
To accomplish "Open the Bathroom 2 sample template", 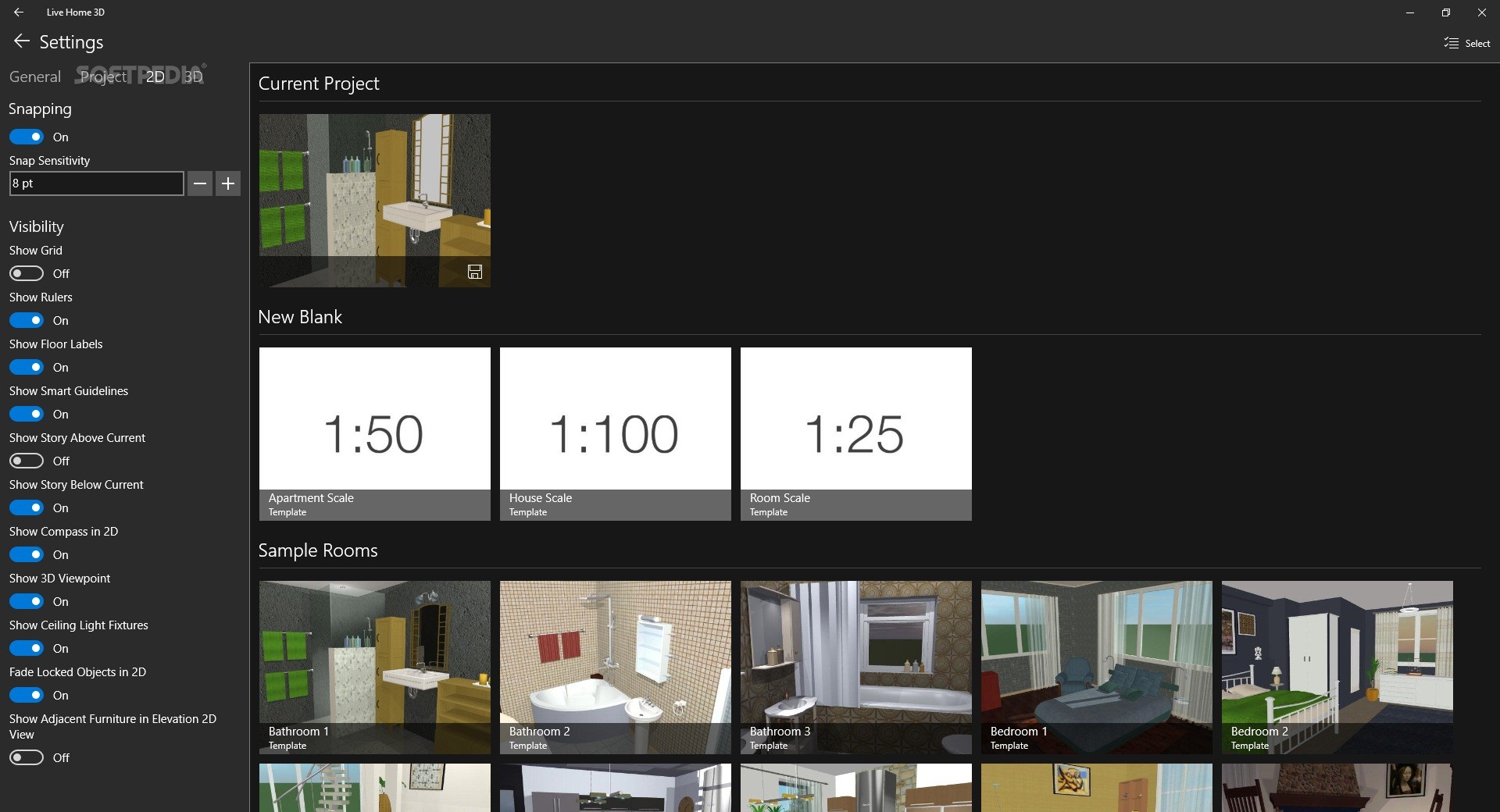I will [x=616, y=668].
